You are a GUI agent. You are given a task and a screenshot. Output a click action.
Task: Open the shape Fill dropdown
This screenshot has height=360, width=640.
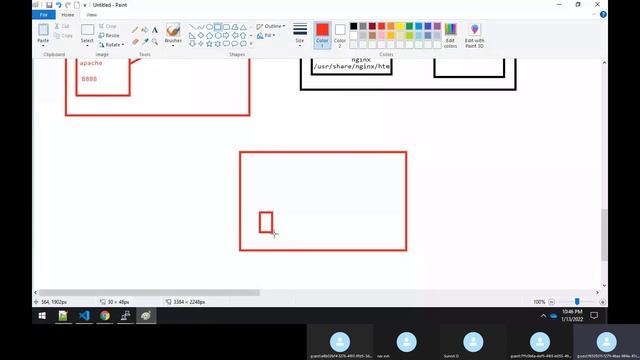[266, 36]
